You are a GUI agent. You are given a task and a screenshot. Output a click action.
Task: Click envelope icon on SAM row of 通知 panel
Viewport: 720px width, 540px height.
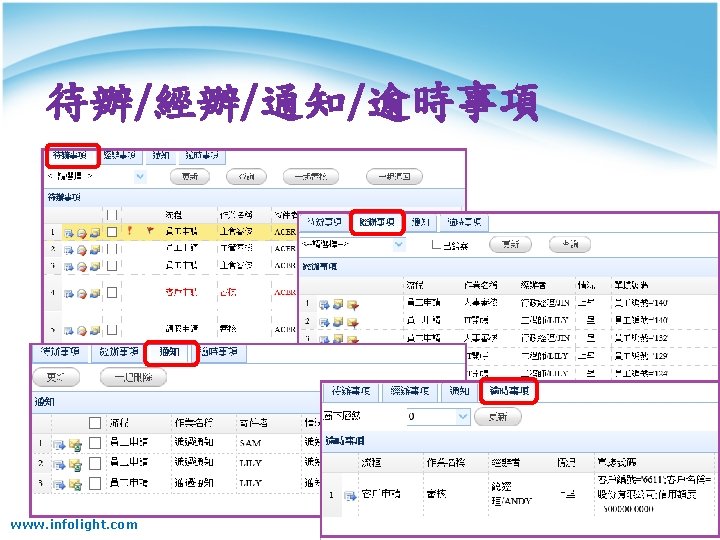(x=75, y=444)
